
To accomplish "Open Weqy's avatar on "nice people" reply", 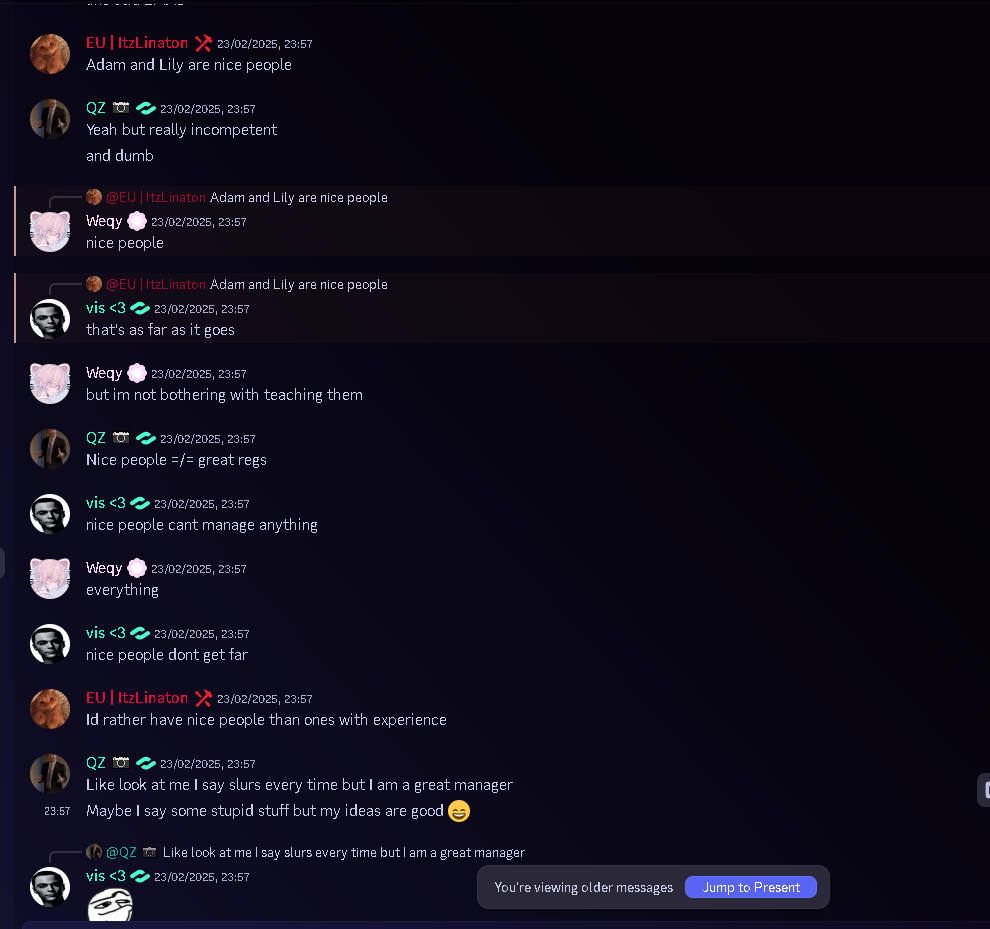I will (x=50, y=232).
